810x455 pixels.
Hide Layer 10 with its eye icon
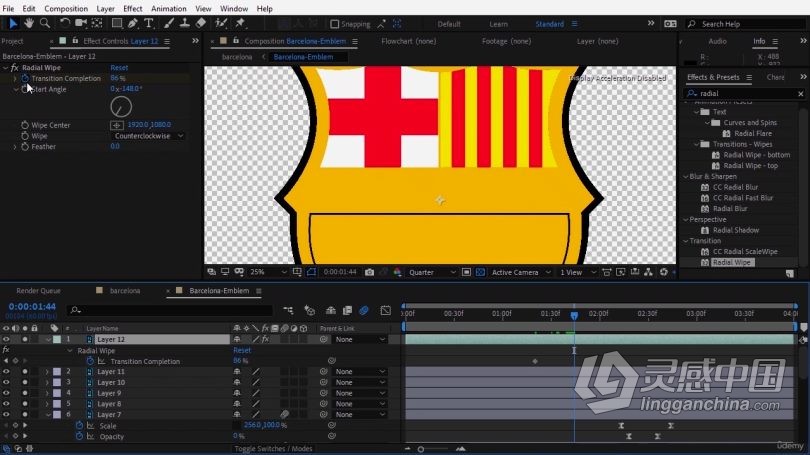[6, 382]
